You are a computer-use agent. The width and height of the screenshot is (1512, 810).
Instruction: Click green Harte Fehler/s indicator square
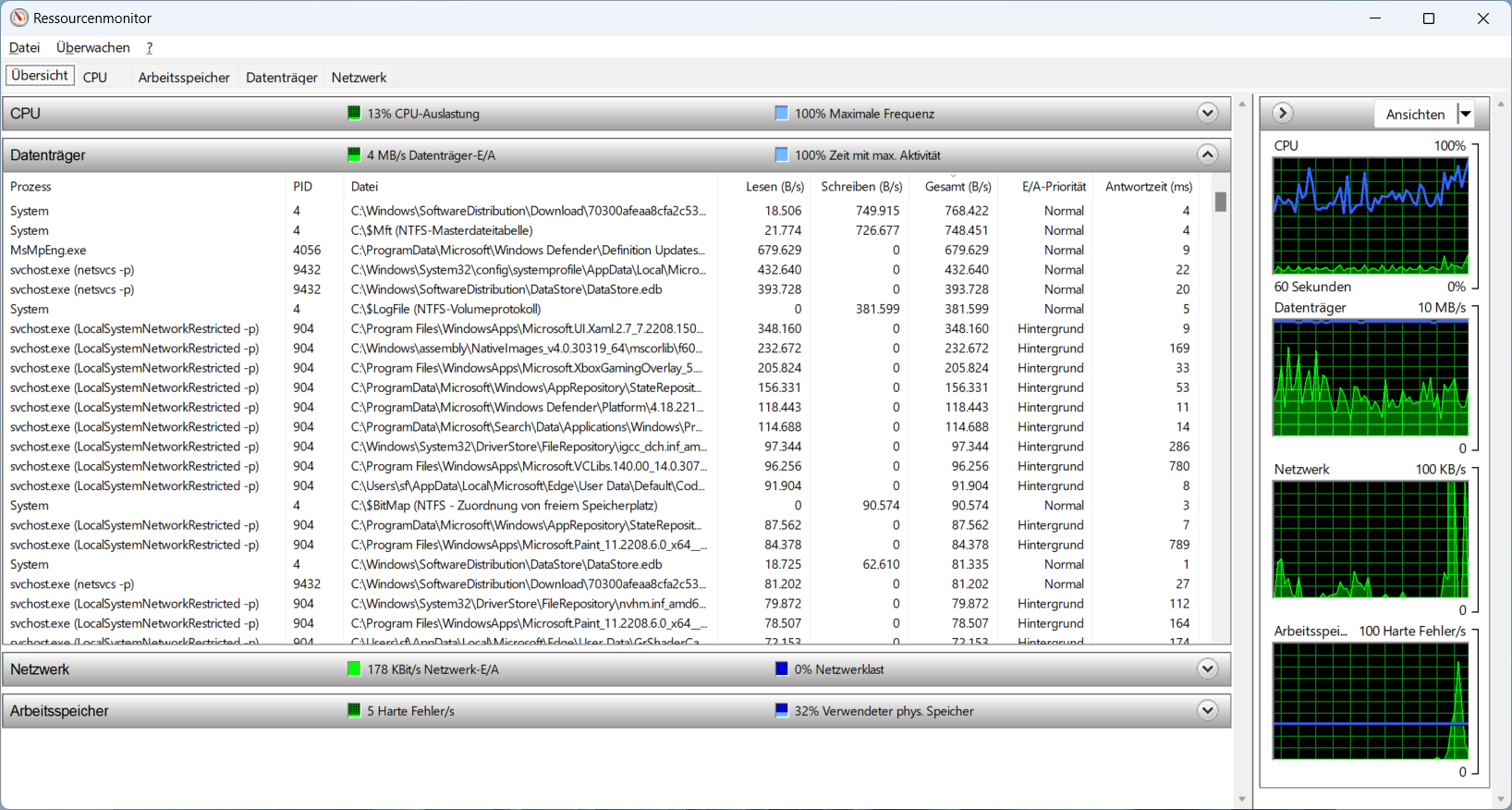click(x=354, y=710)
